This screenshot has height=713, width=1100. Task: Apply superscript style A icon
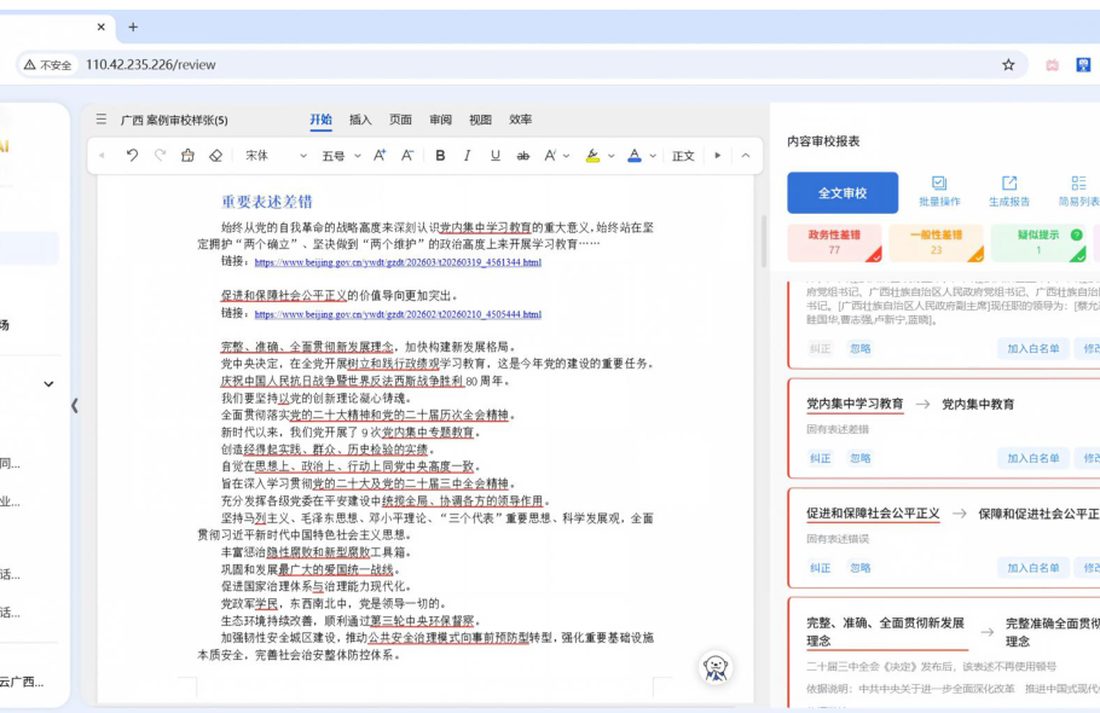[550, 155]
